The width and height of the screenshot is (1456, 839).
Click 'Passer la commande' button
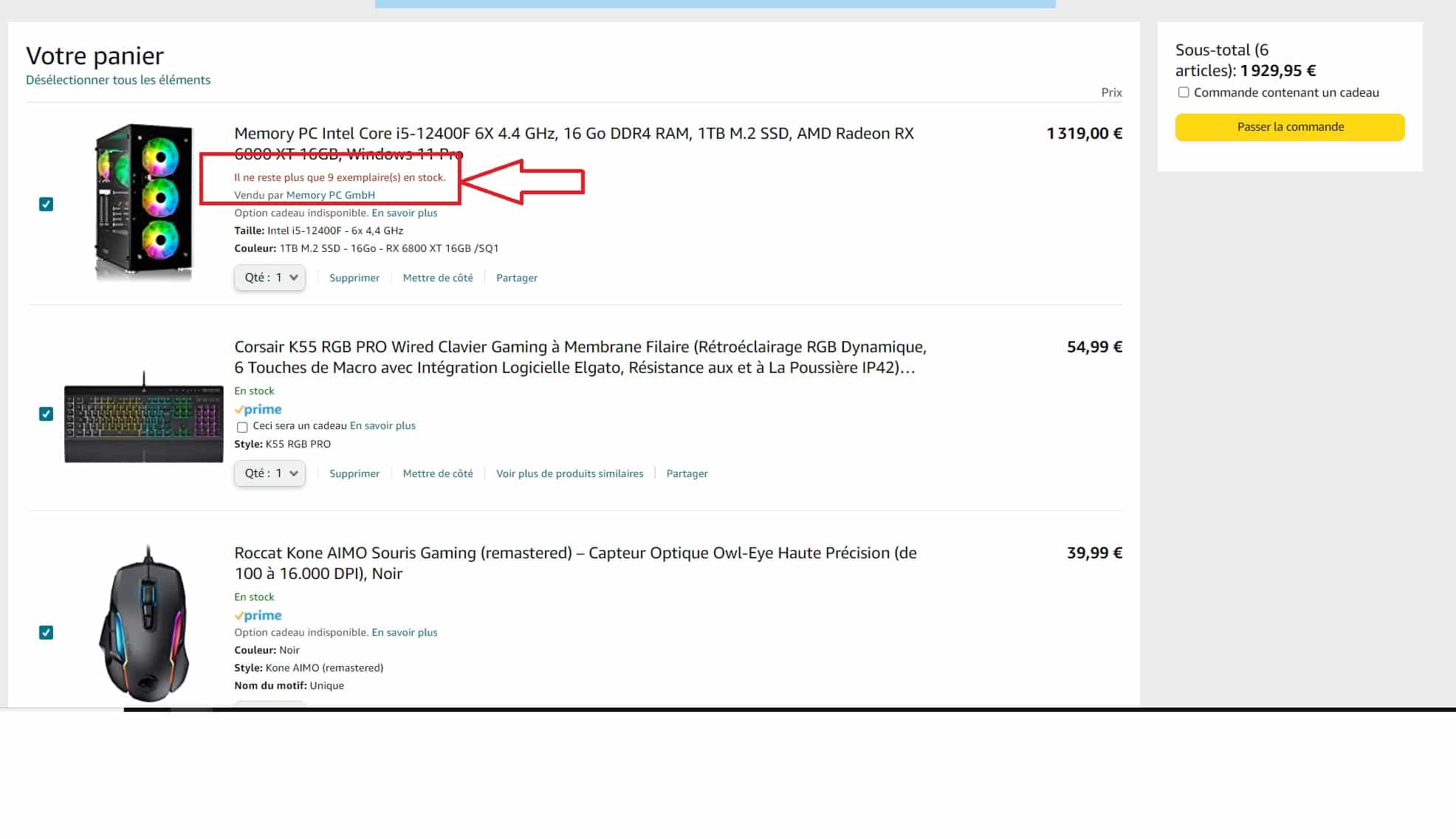tap(1290, 127)
